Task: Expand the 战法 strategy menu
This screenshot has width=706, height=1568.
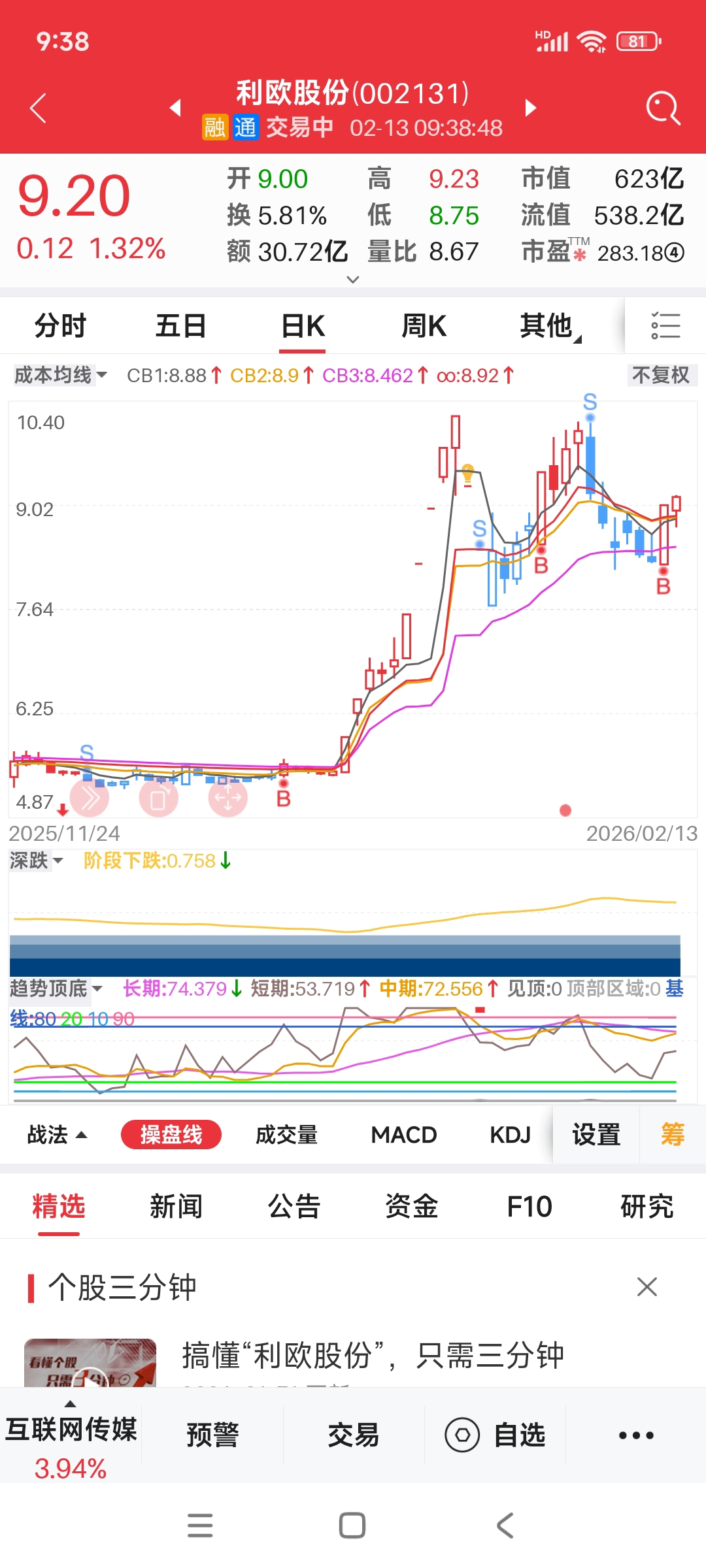Action: pyautogui.click(x=57, y=1135)
